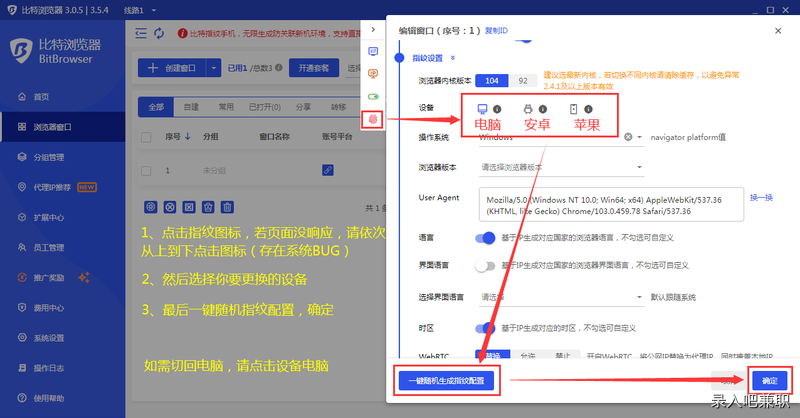Click the 使用帮助 question icon
The image size is (800, 418).
22,398
